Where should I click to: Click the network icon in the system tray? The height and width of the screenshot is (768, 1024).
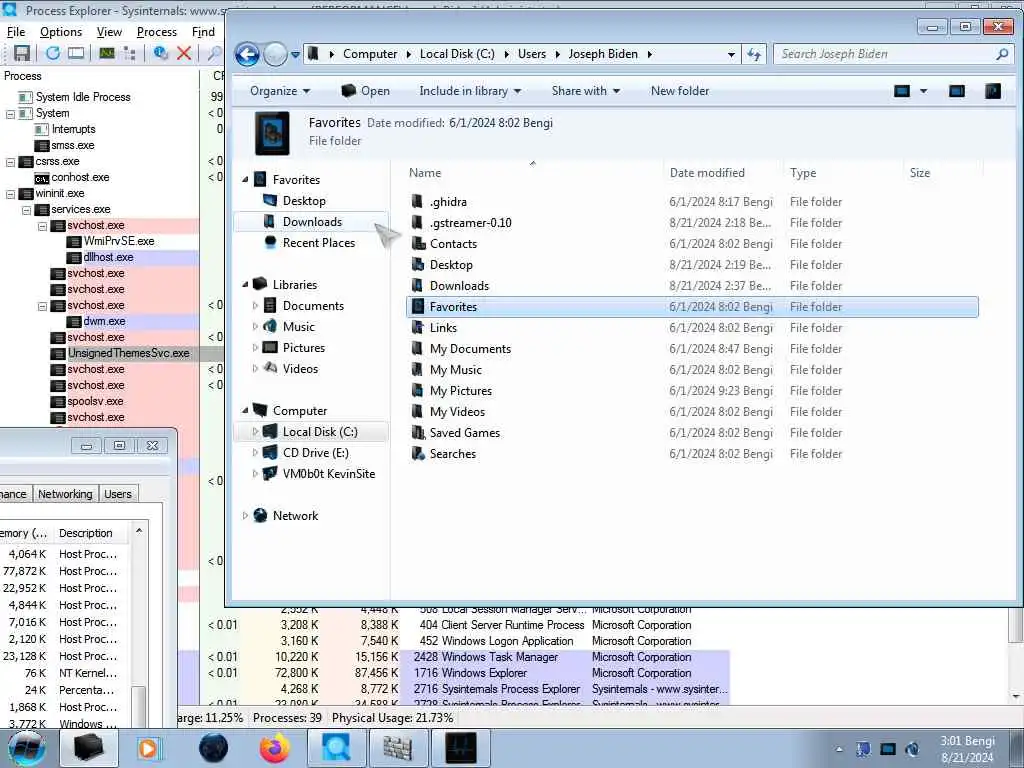pyautogui.click(x=888, y=749)
